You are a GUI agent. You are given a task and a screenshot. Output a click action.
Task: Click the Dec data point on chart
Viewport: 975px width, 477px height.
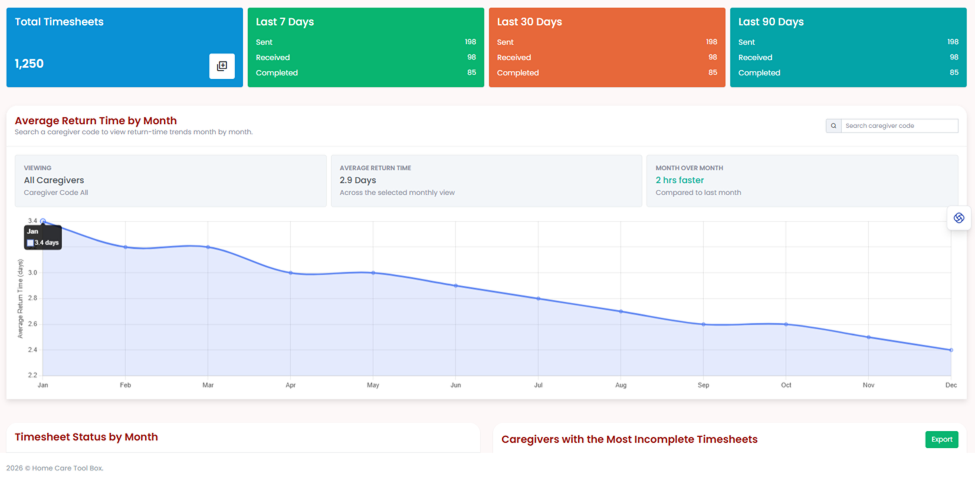951,350
